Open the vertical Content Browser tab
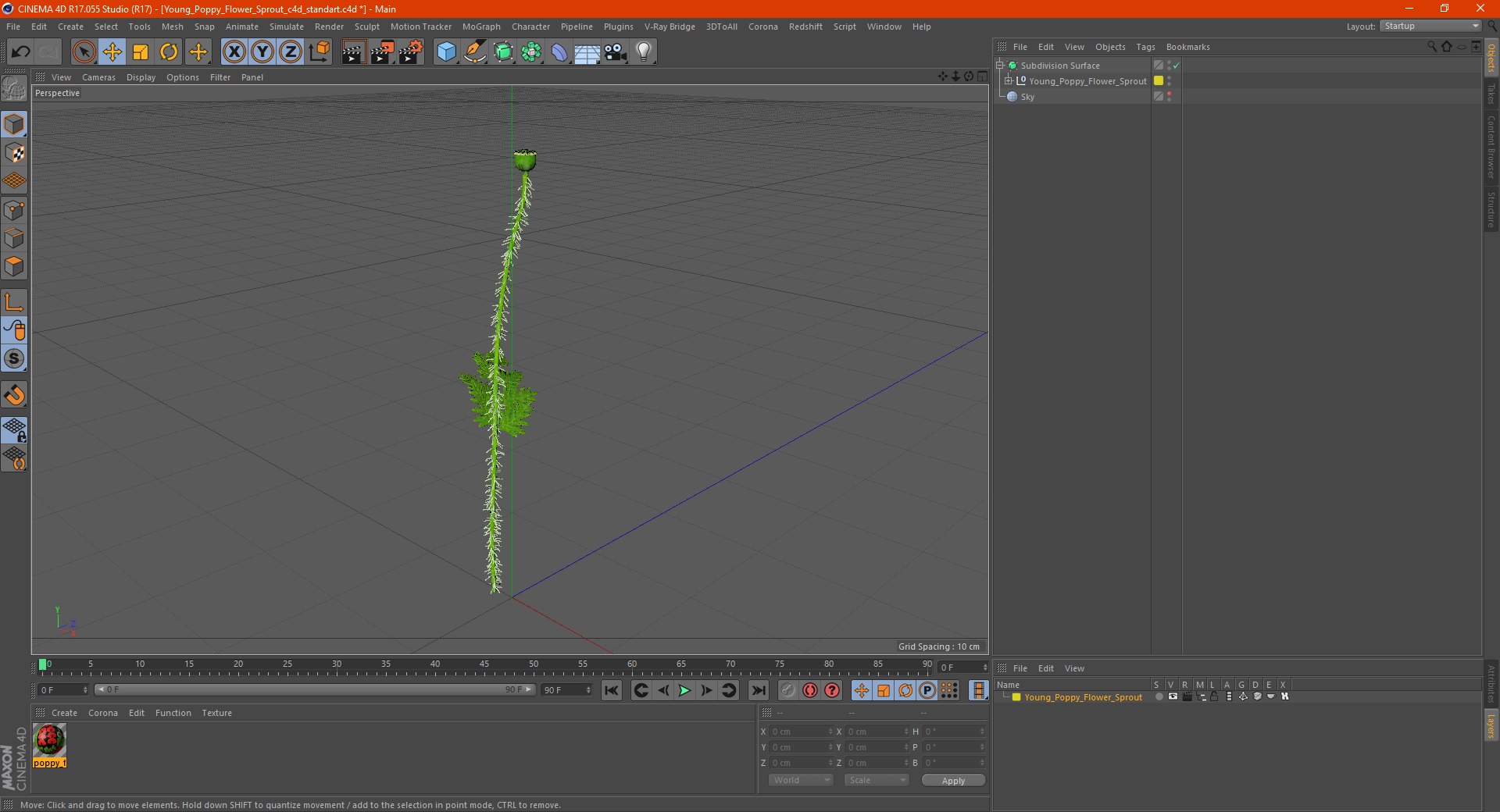 point(1491,147)
